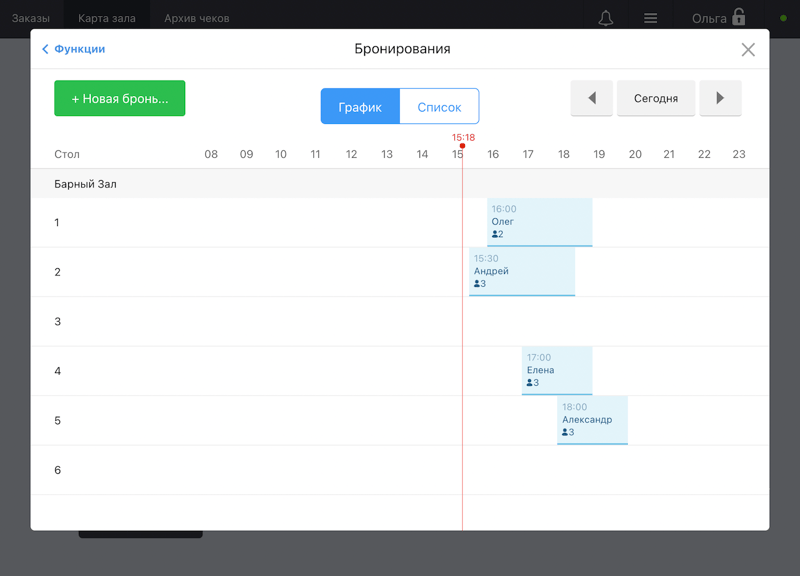This screenshot has width=800, height=576.
Task: Select Андрей's 15:30 reservation
Action: click(522, 271)
